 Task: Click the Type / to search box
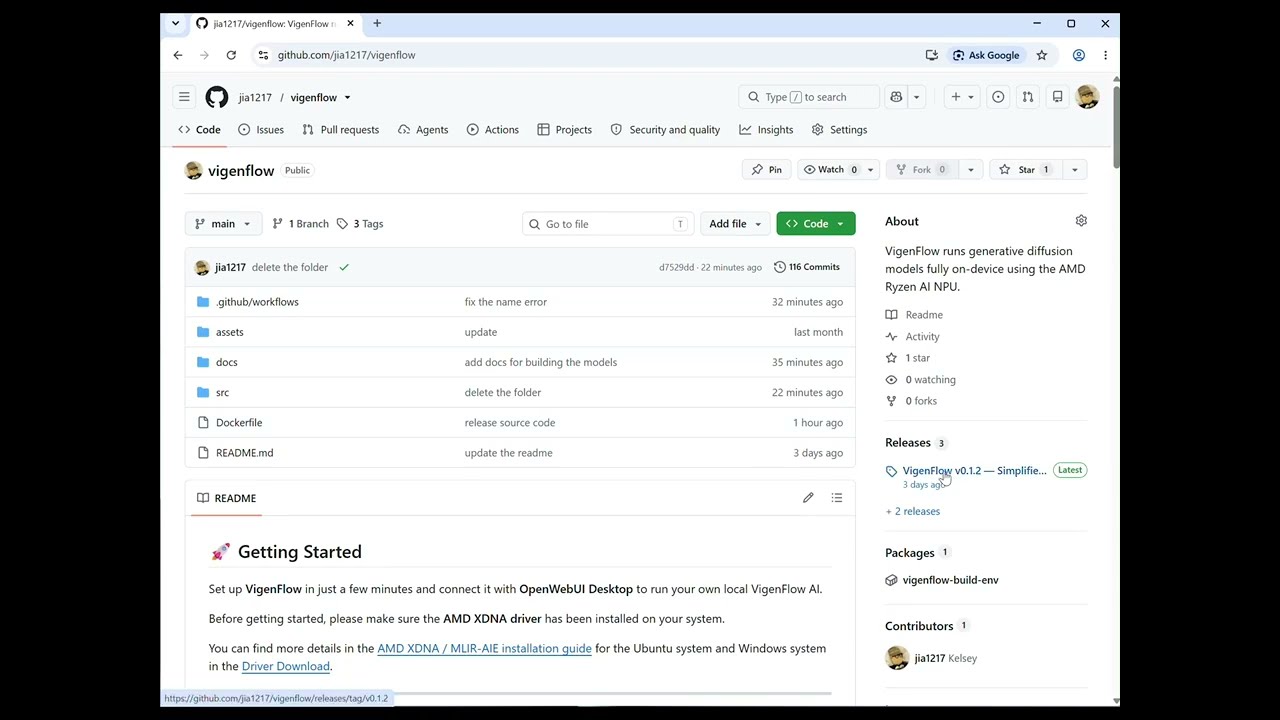[809, 97]
